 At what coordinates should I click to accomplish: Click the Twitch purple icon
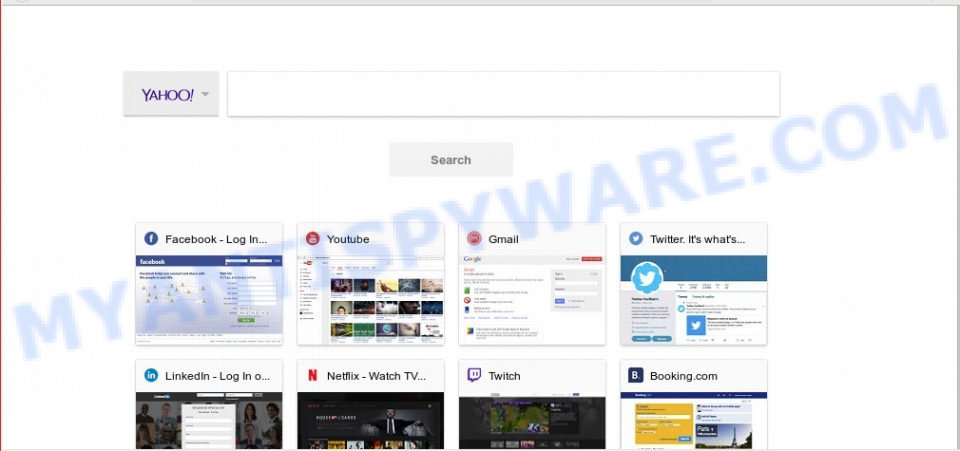click(x=474, y=375)
